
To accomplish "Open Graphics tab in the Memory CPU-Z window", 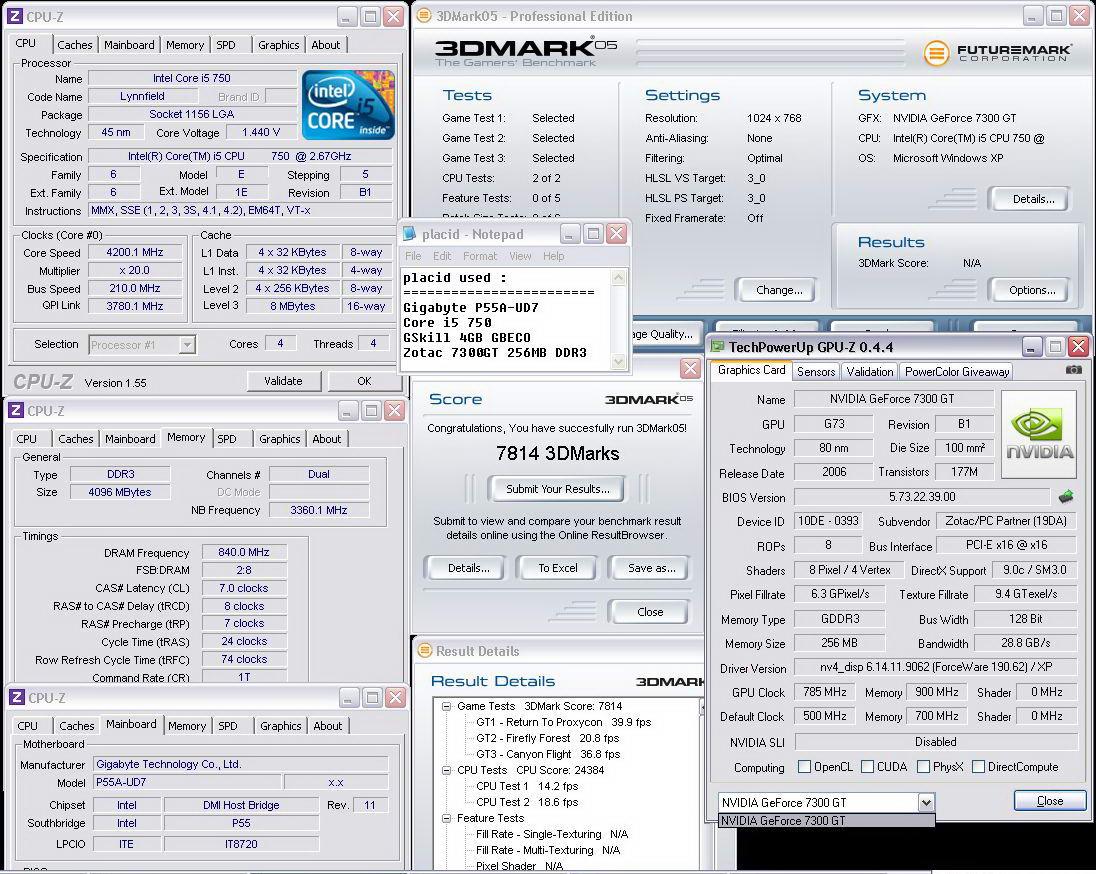I will 280,438.
